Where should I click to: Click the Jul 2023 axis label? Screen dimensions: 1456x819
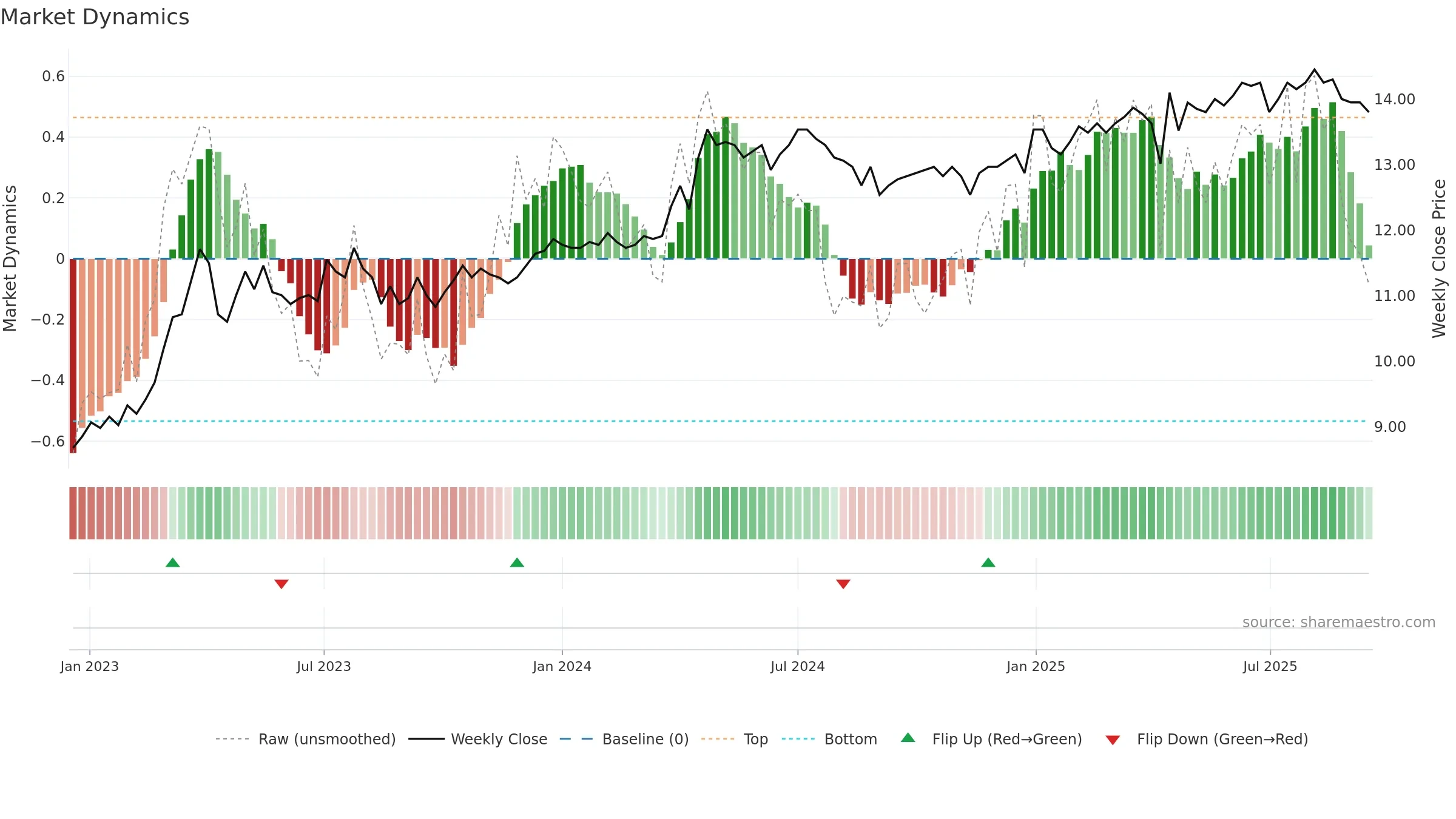[x=324, y=666]
